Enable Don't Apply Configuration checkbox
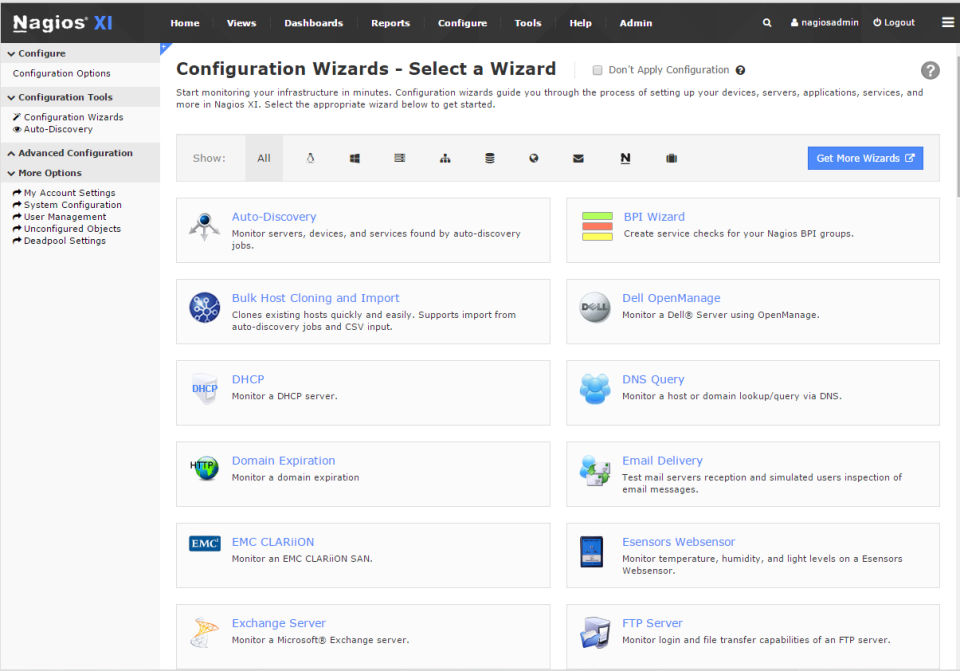This screenshot has width=960, height=671. [x=598, y=70]
